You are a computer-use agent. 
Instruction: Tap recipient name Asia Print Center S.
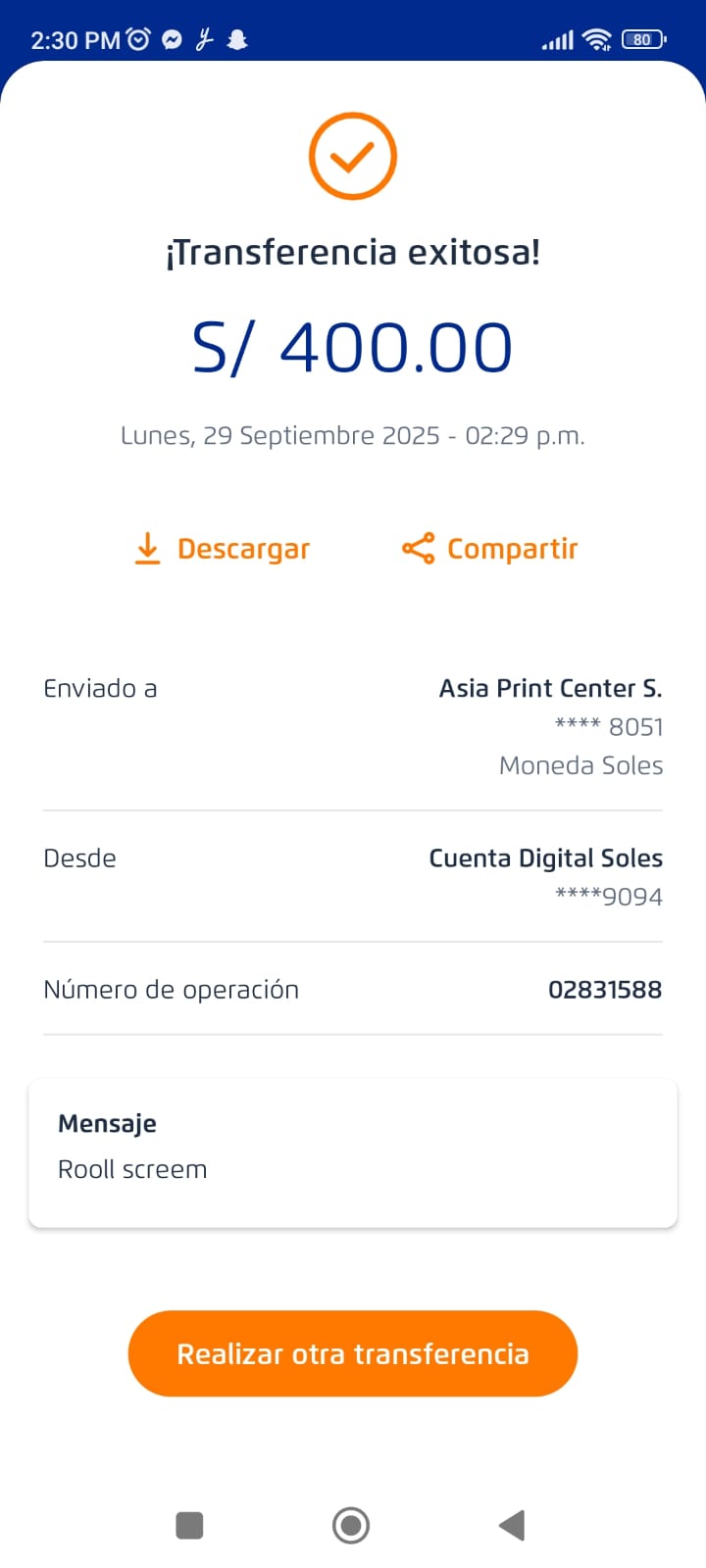550,689
